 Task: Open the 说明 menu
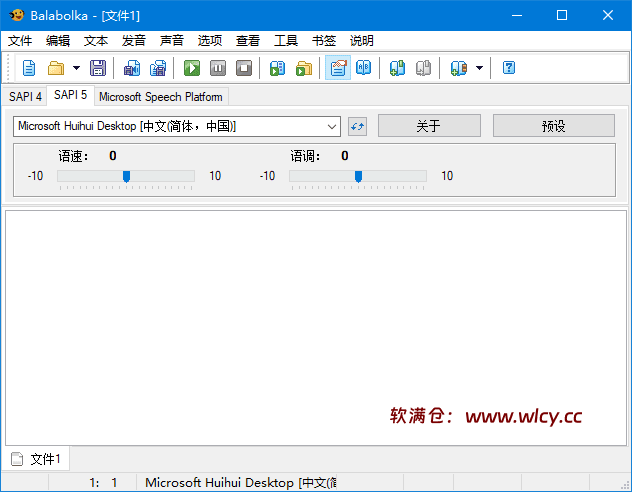pos(362,41)
